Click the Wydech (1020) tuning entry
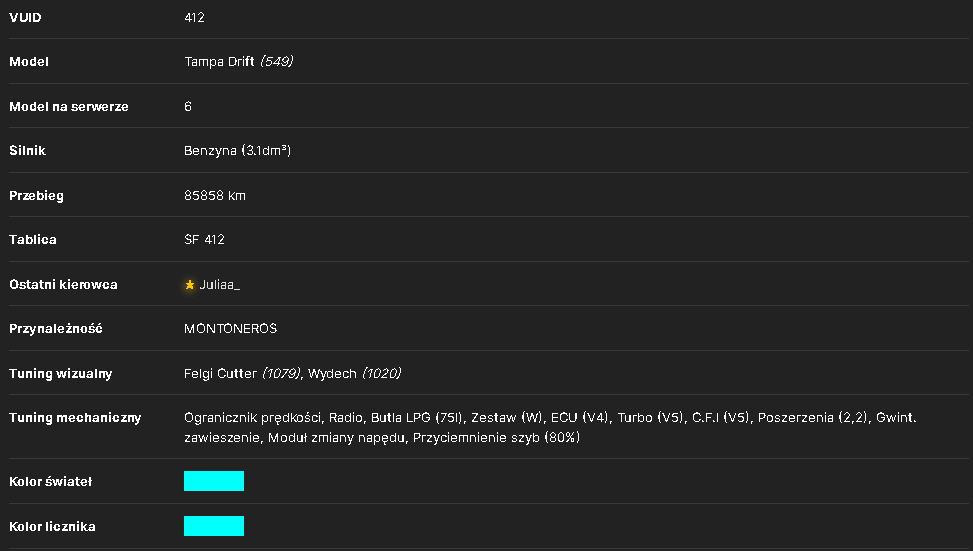 click(354, 374)
